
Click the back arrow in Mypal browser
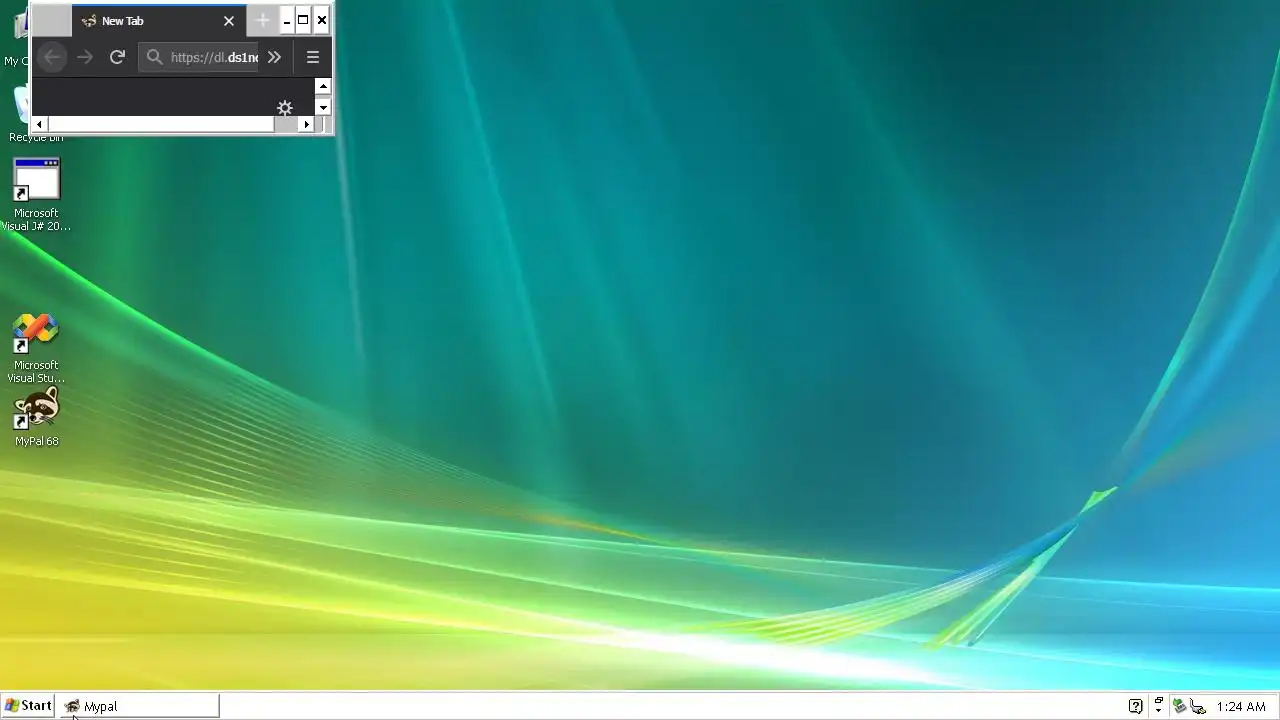[x=52, y=57]
